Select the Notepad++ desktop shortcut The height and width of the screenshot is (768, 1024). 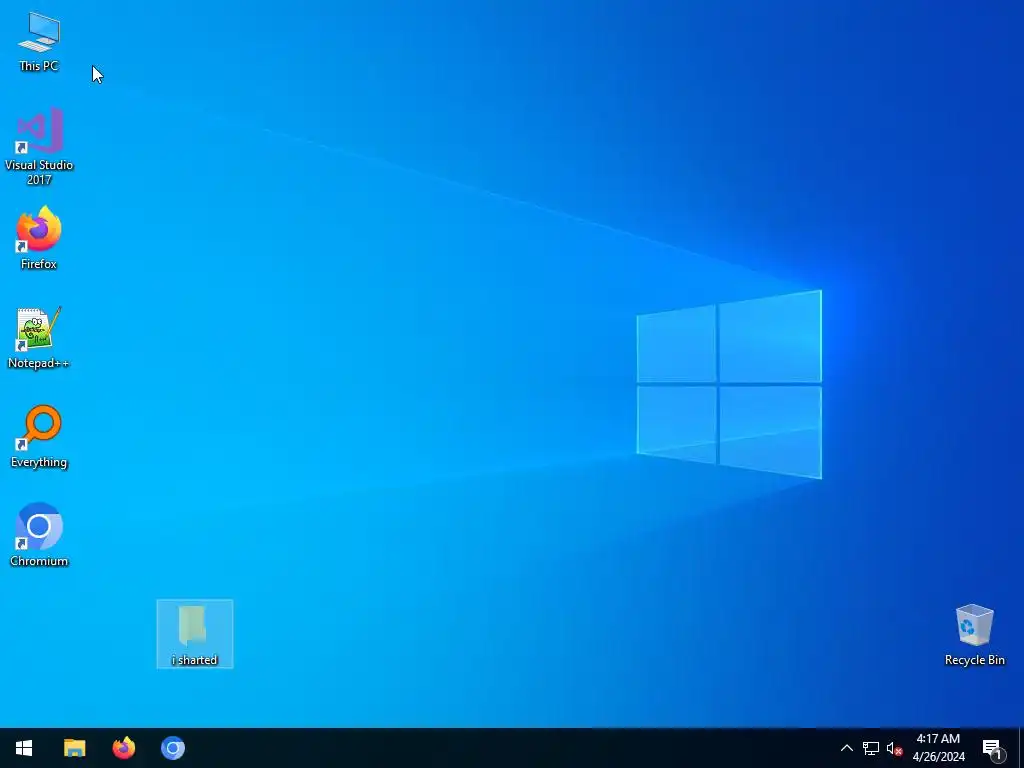(39, 338)
